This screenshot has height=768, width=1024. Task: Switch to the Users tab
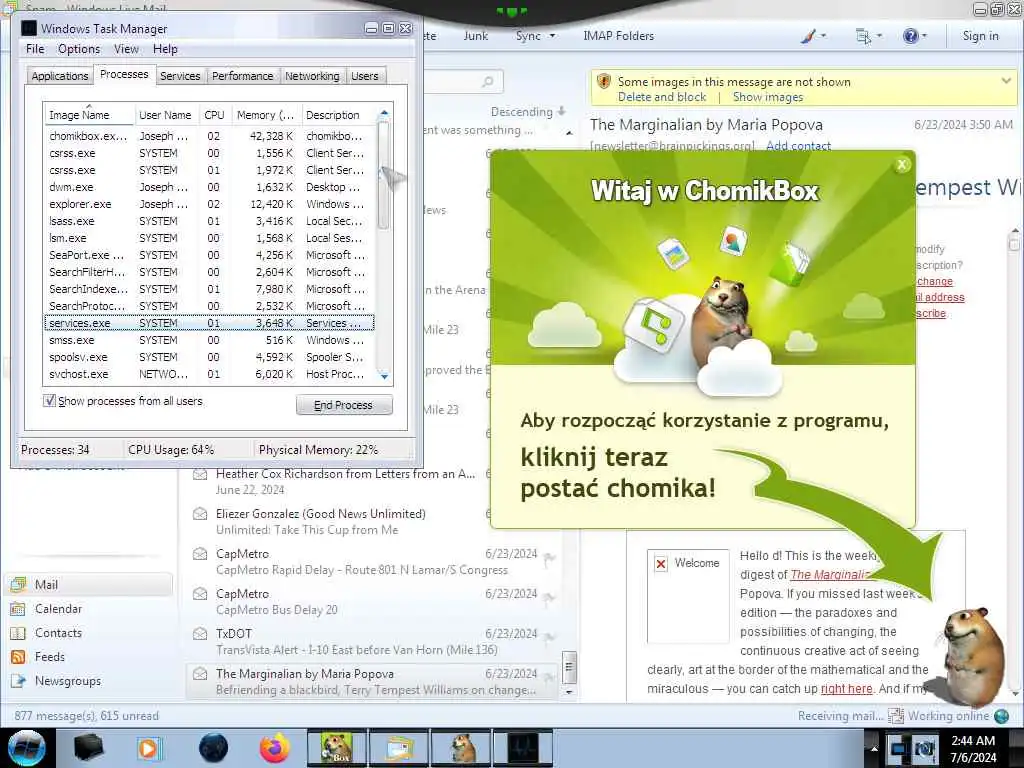pos(365,76)
